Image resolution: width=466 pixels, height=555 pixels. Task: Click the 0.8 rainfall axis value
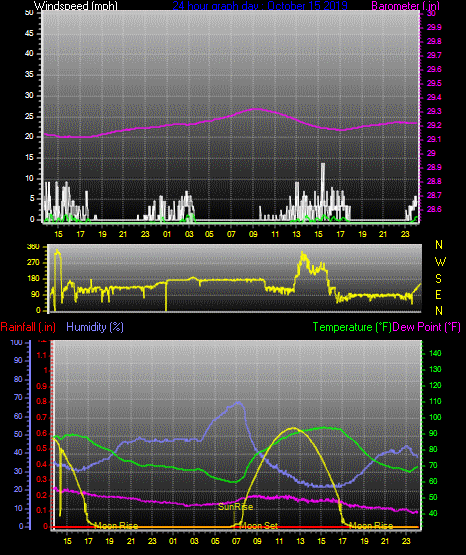[x=42, y=401]
